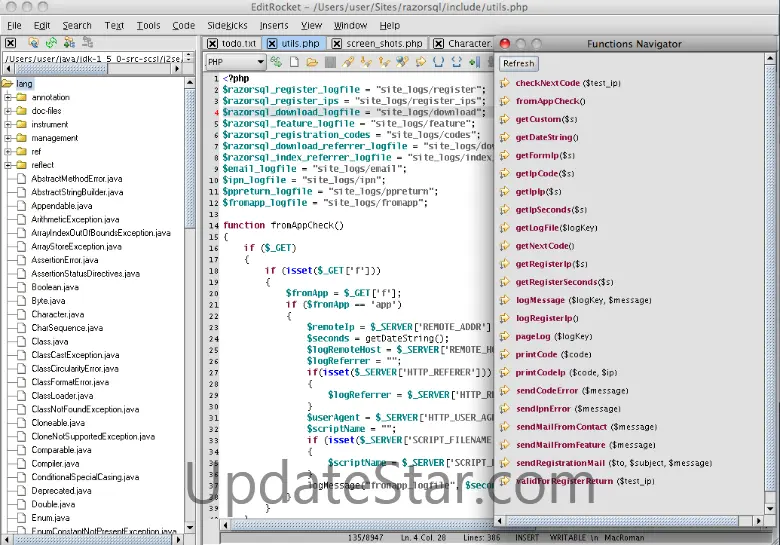Click the browse folder icon in file panel
Image resolution: width=780 pixels, height=545 pixels.
(x=33, y=43)
